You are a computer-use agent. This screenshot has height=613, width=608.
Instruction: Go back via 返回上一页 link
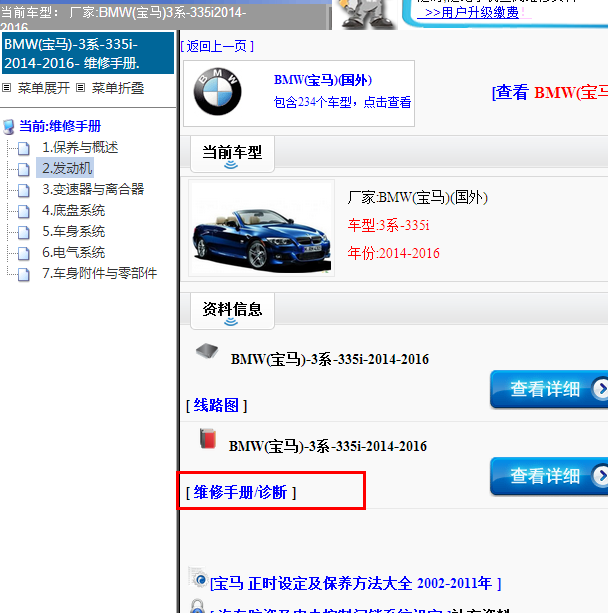point(217,46)
